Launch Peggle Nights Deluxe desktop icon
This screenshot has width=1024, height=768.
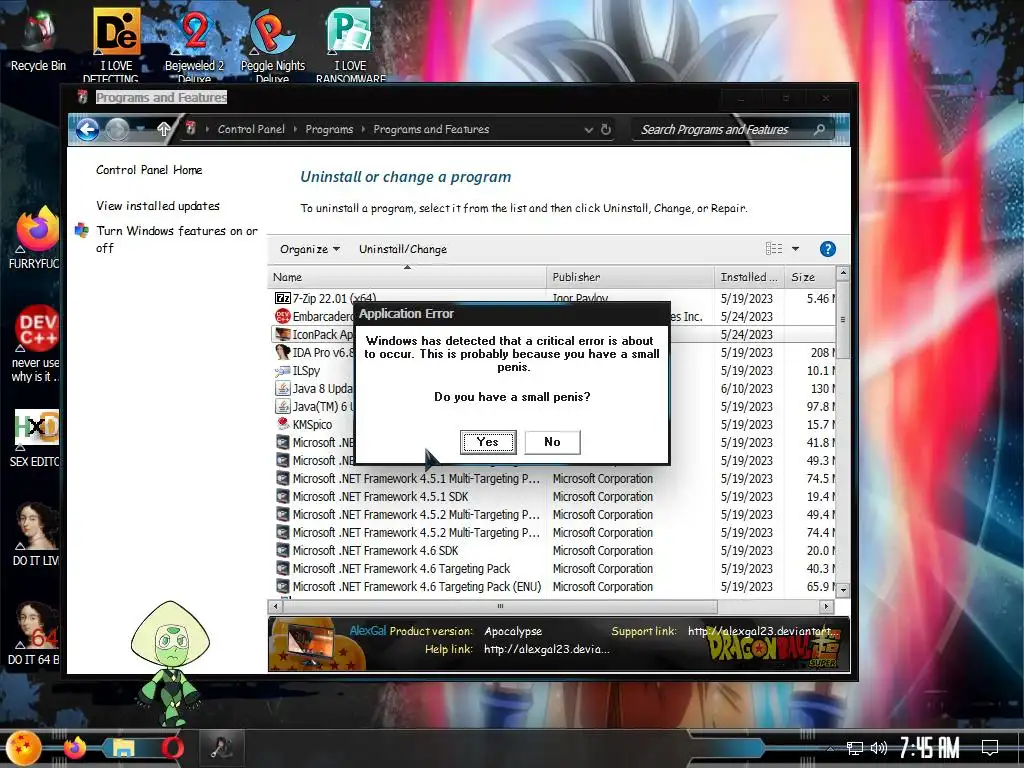click(x=272, y=44)
